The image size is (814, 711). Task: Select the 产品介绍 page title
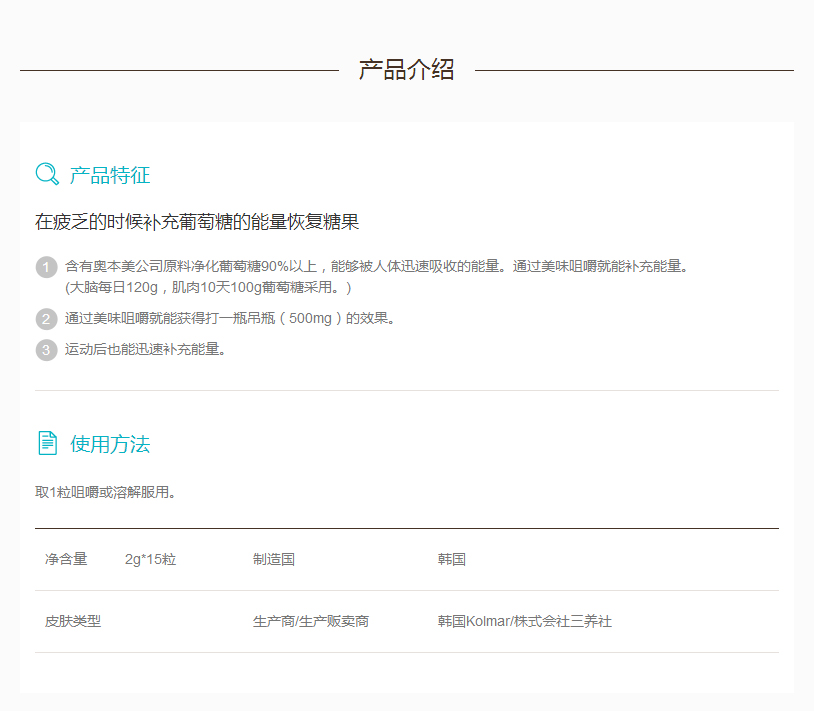pos(406,70)
